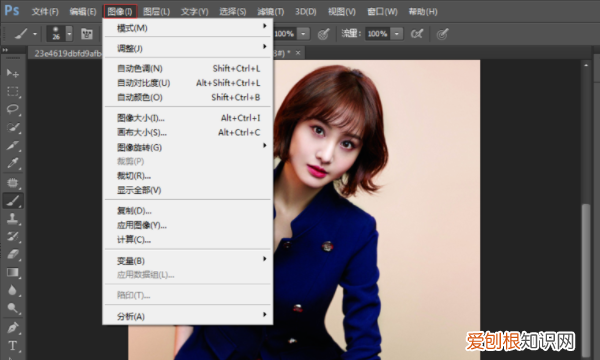Image resolution: width=600 pixels, height=360 pixels.
Task: Open the 图像(I) menu
Action: pos(120,11)
